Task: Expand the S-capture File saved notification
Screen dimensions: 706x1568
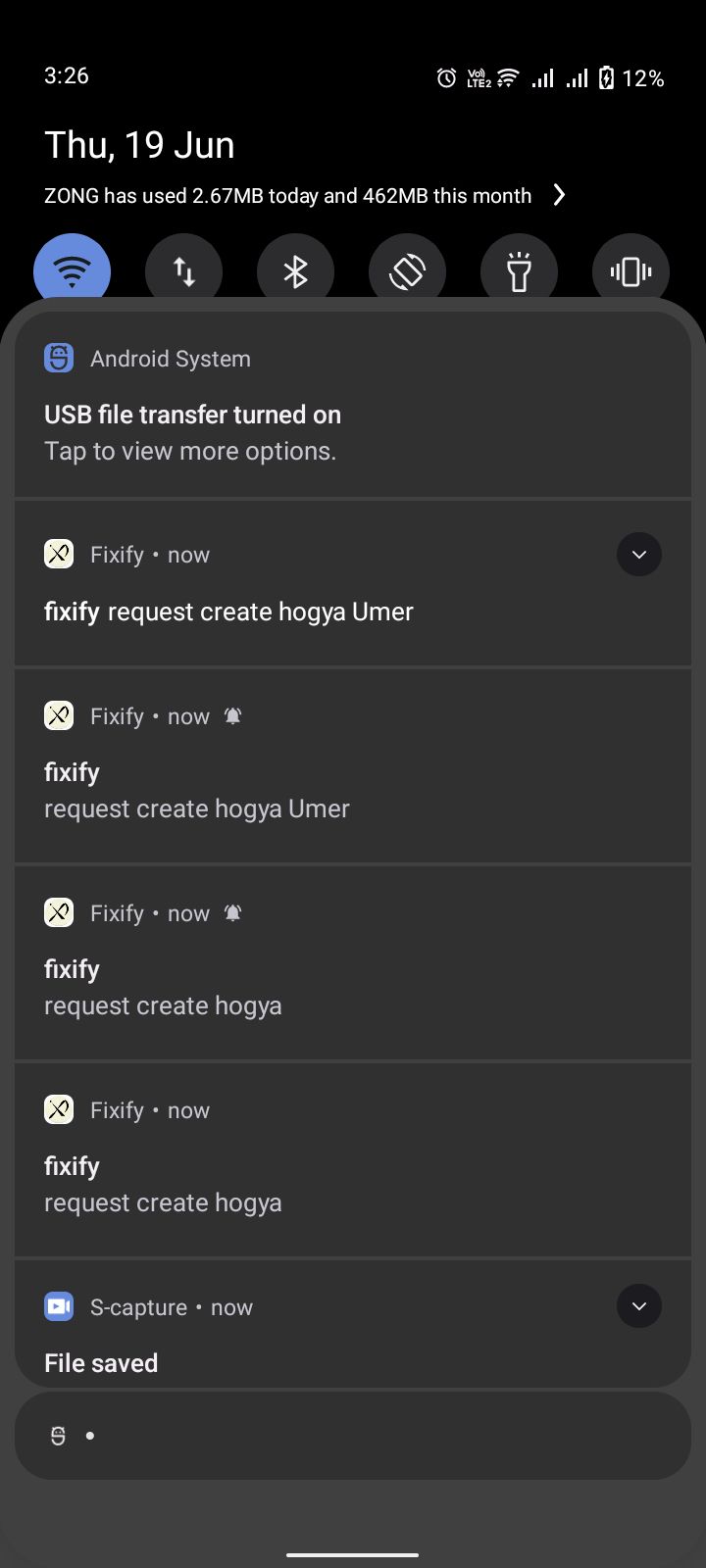Action: pyautogui.click(x=639, y=1306)
